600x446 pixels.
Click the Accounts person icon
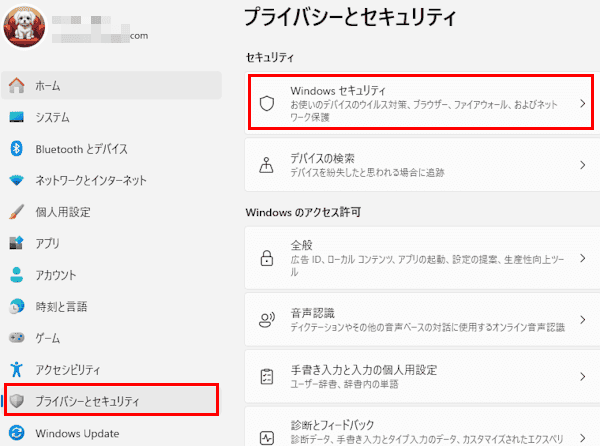[16, 275]
